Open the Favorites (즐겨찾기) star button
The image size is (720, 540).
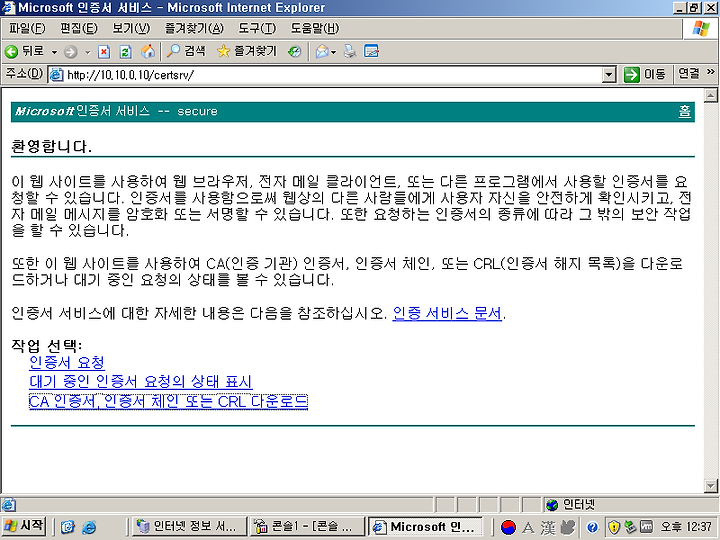point(248,51)
